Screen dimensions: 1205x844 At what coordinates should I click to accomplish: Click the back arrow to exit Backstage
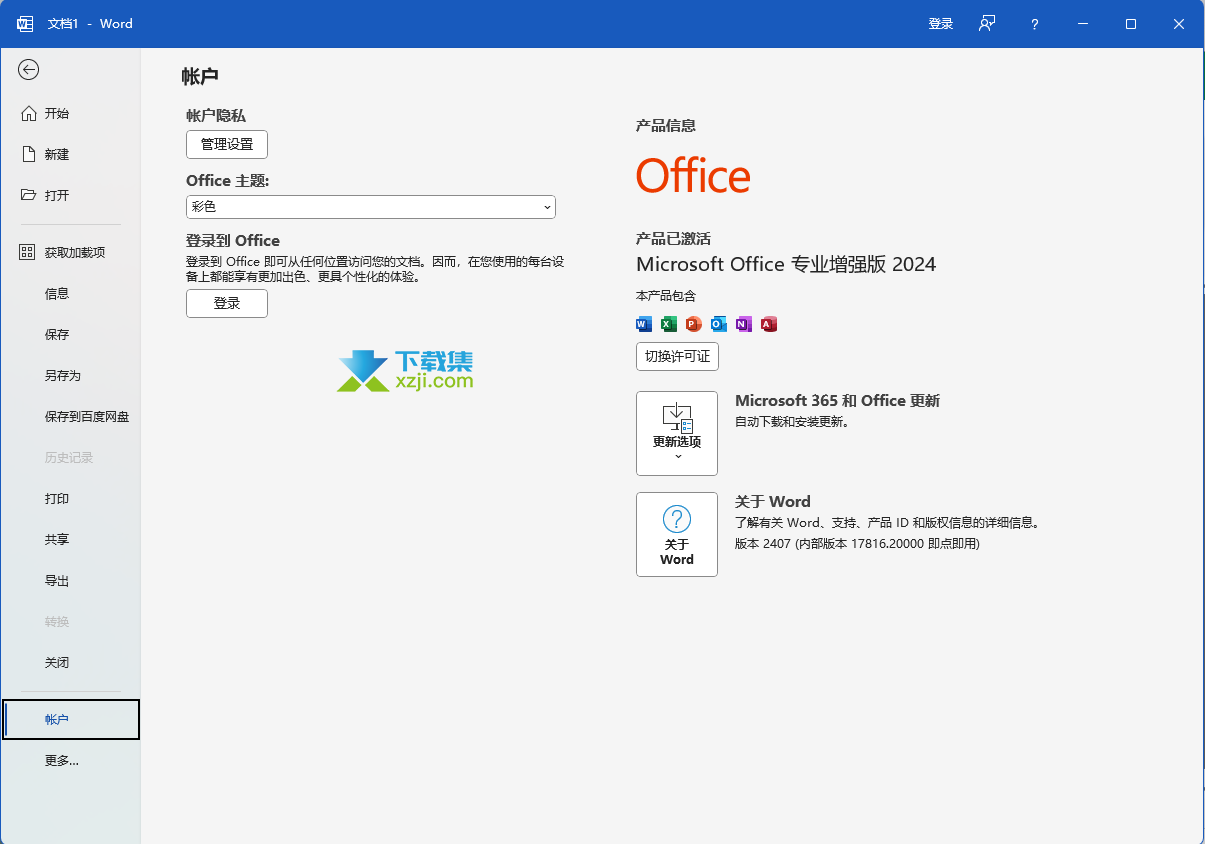(x=29, y=69)
